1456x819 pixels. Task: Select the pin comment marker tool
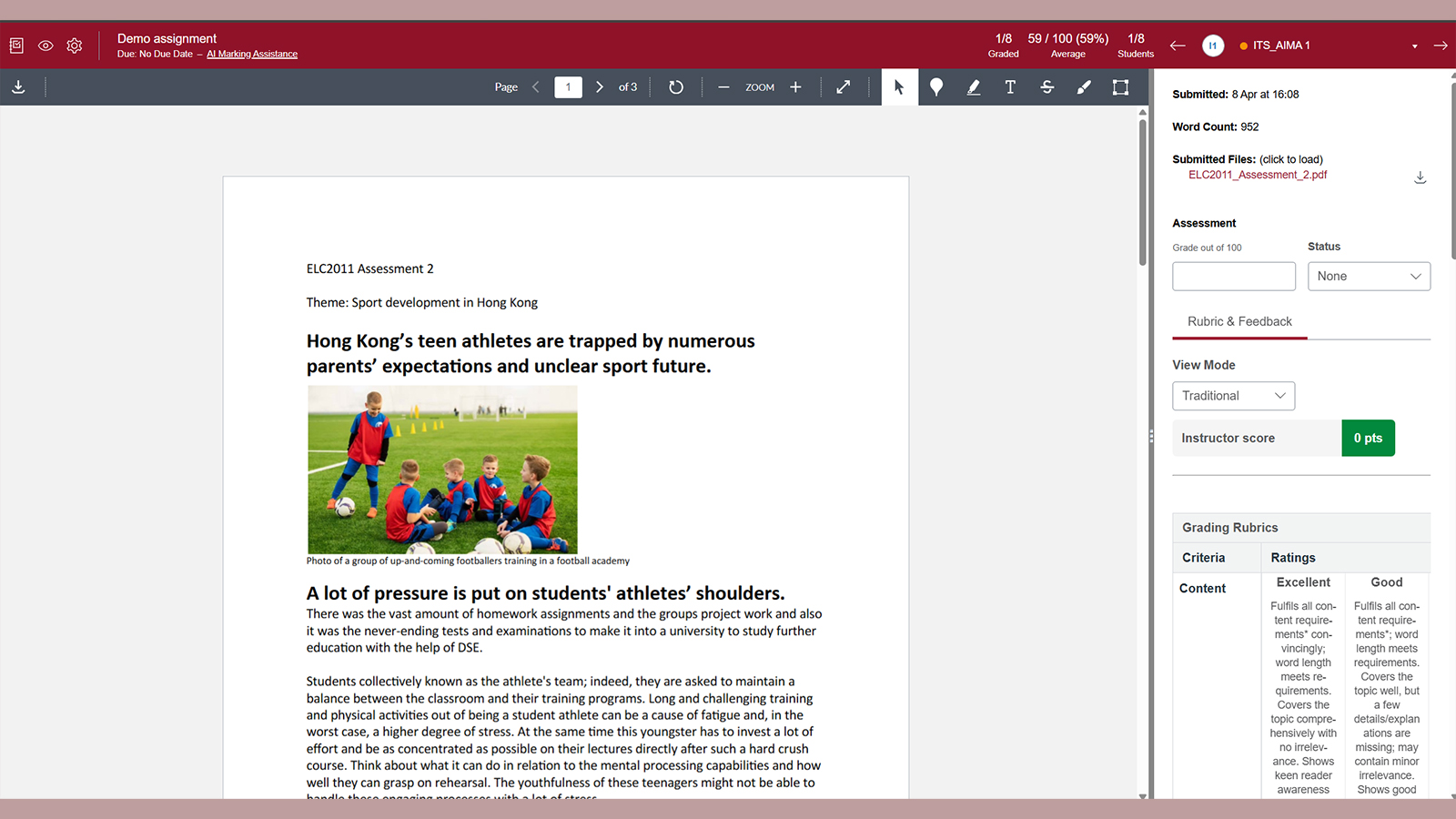point(936,87)
